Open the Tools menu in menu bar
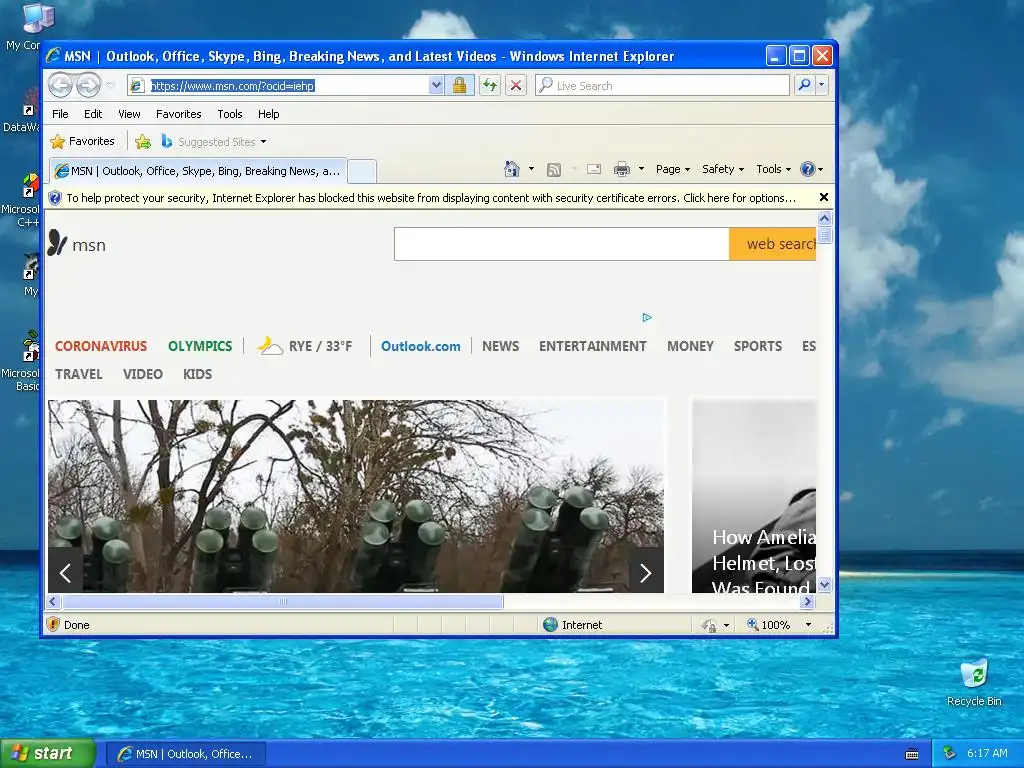 click(x=230, y=114)
